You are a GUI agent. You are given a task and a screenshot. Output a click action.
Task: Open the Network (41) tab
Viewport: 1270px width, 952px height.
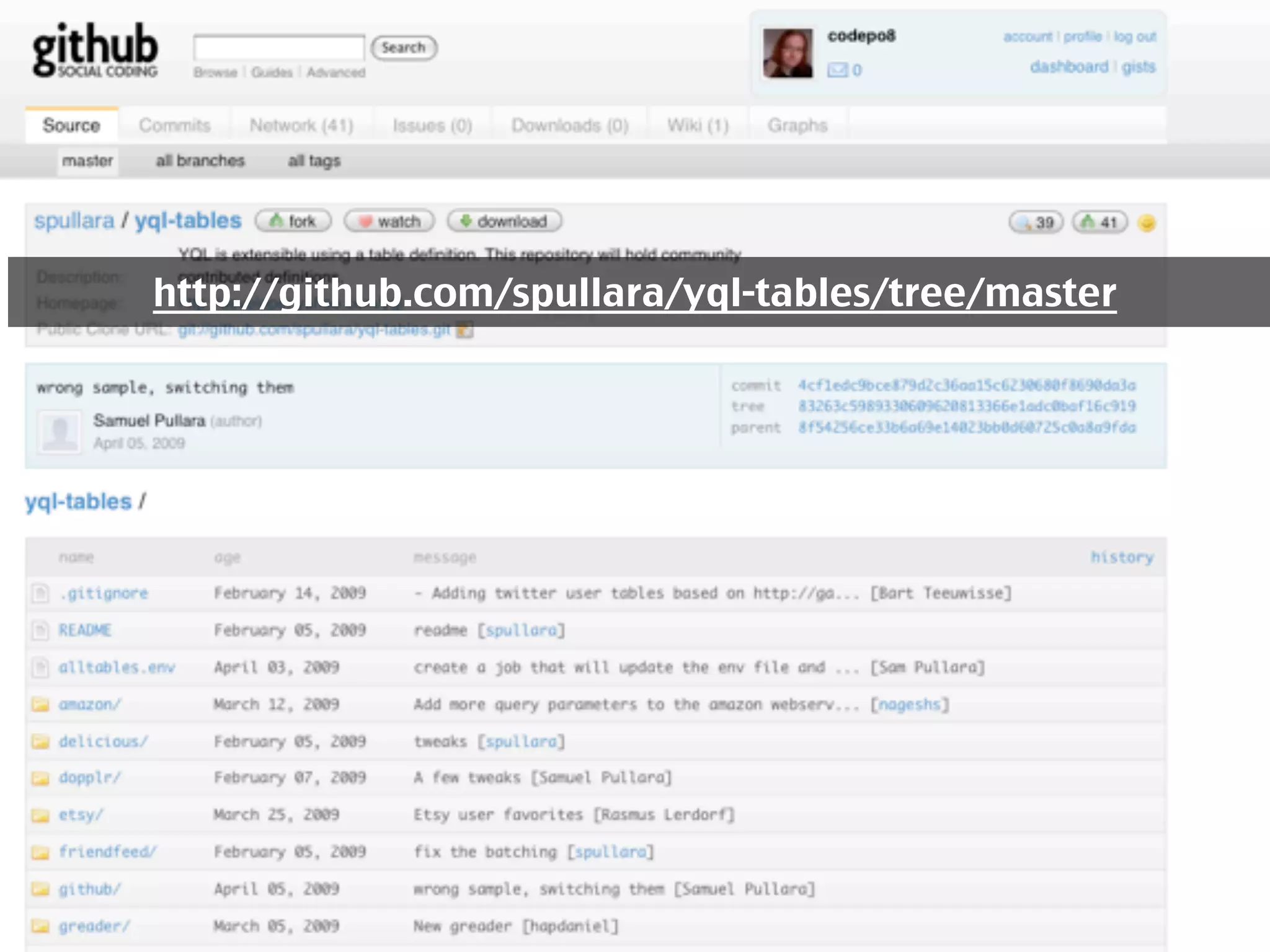coord(301,125)
